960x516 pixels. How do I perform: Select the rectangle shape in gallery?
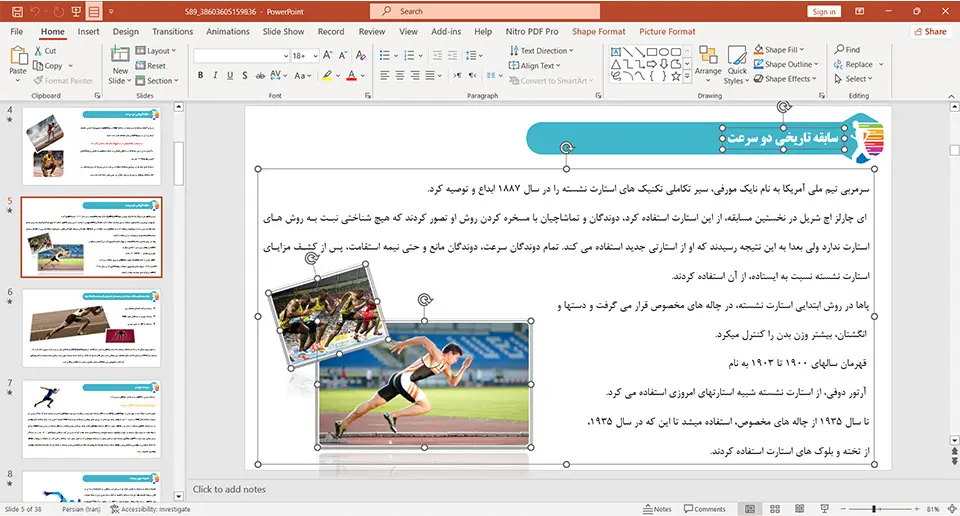[x=652, y=52]
